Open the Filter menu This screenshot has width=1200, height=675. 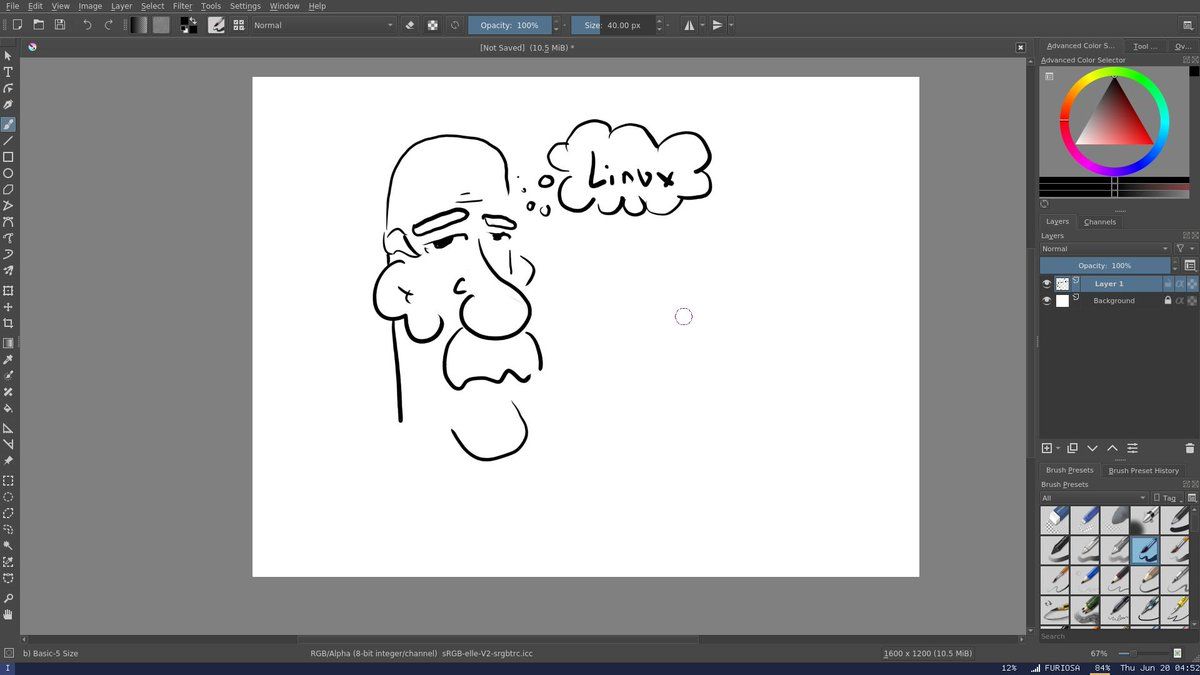pos(182,6)
